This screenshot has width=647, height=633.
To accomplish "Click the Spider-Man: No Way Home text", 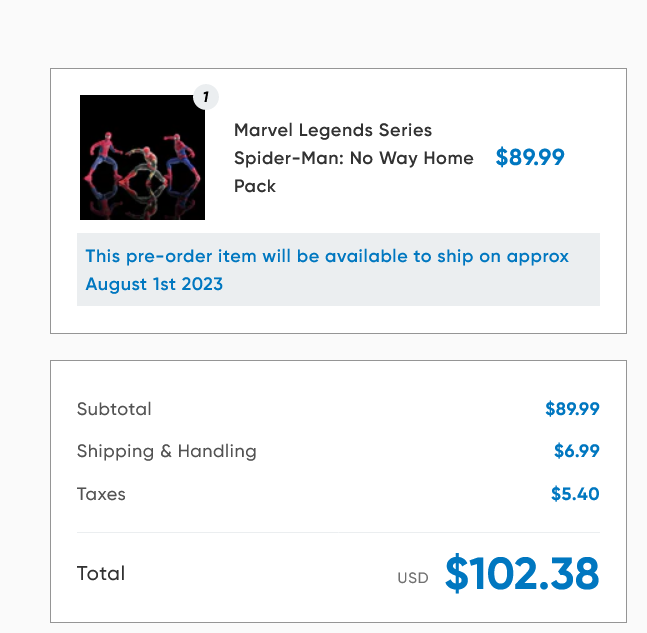I will [x=354, y=158].
